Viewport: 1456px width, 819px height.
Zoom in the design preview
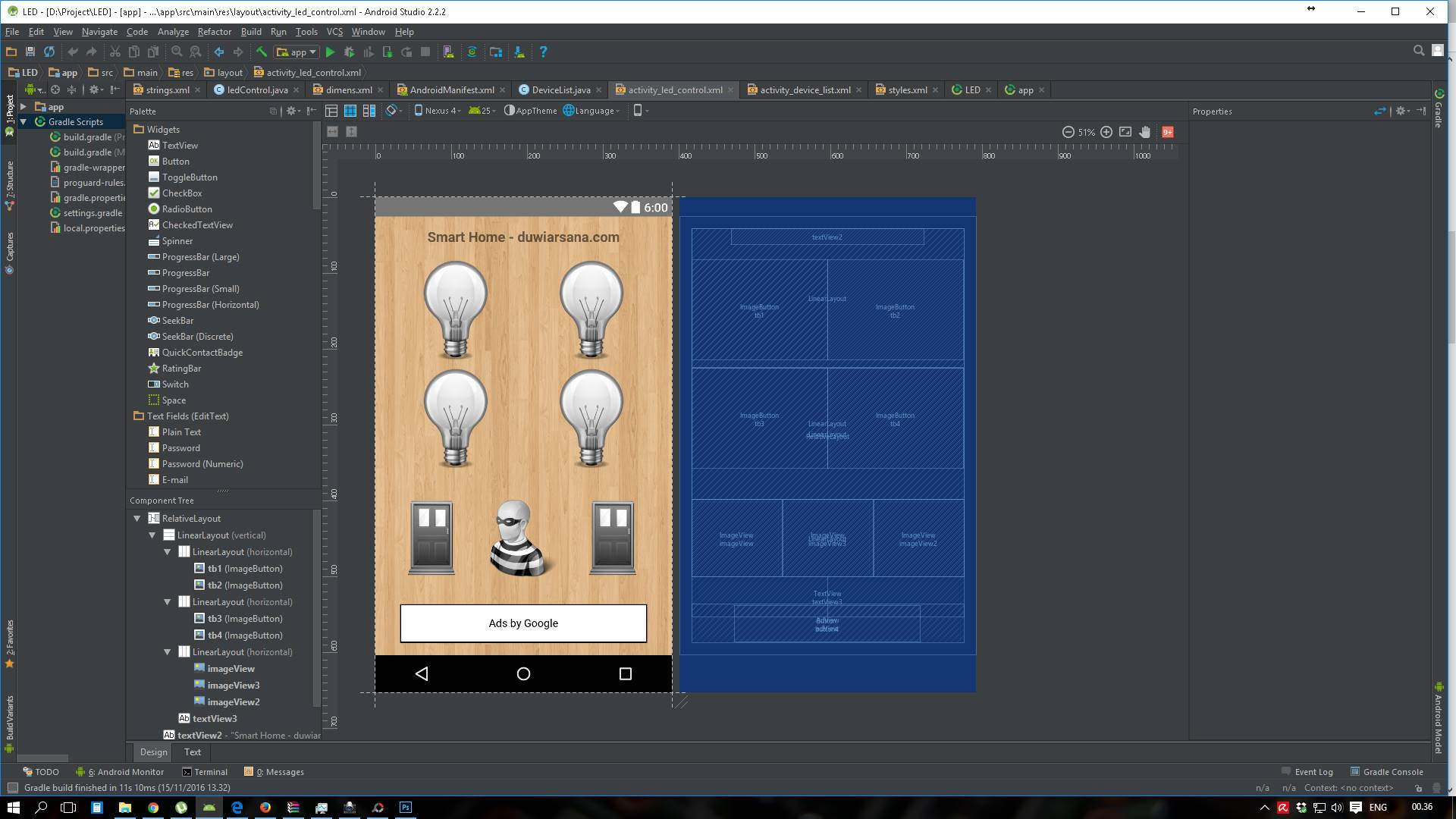[1106, 132]
